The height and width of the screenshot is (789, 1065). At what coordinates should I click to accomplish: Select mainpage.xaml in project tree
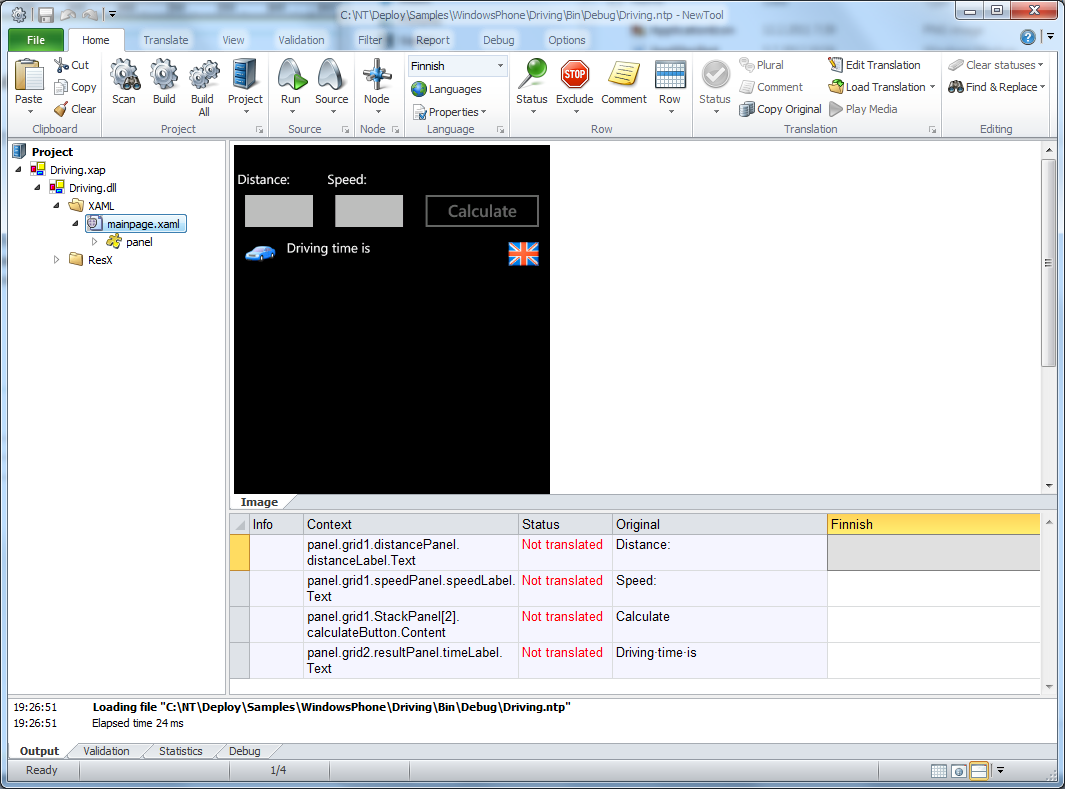(x=136, y=224)
